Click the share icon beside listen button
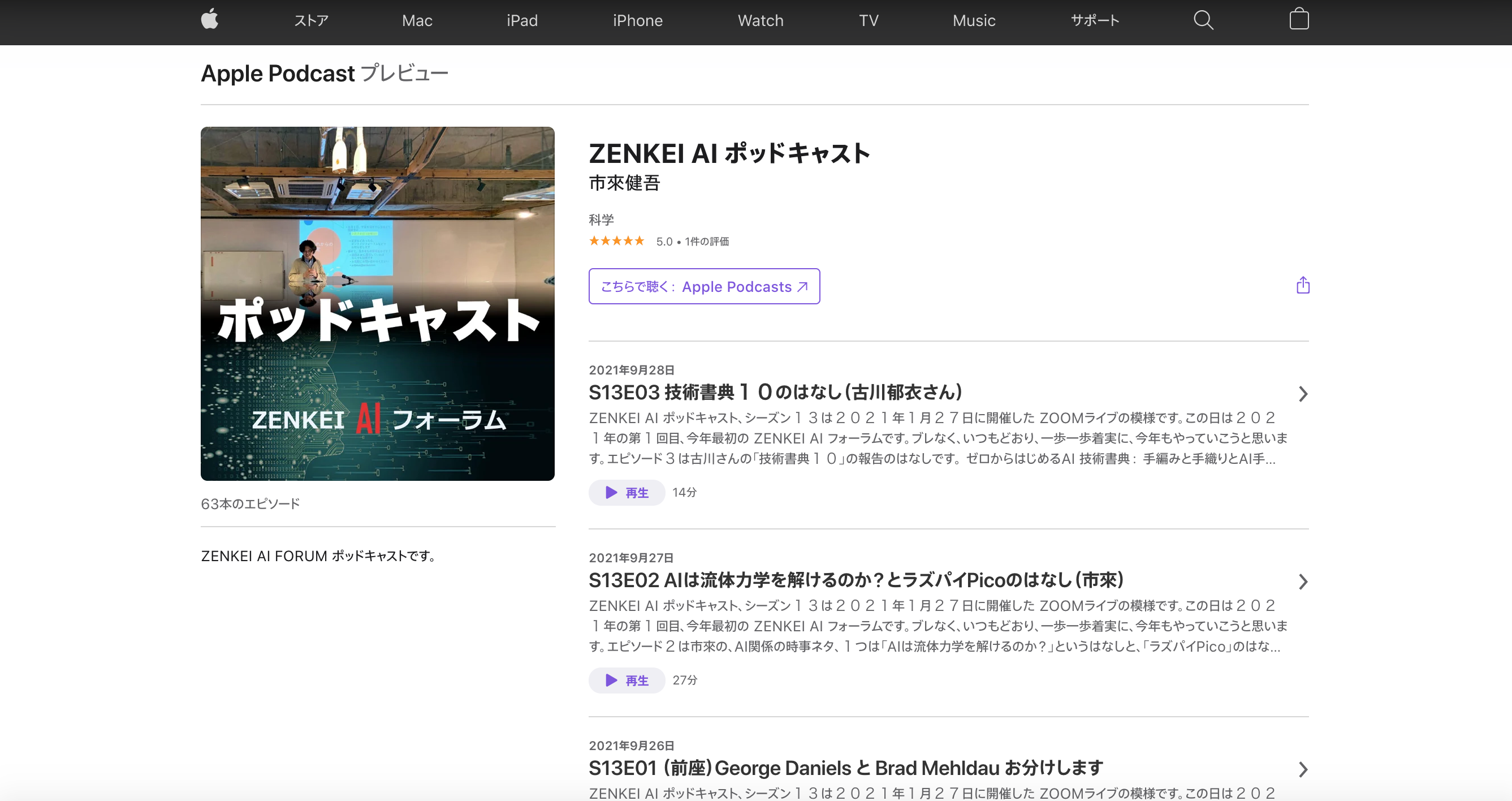The image size is (1512, 801). 1303,286
